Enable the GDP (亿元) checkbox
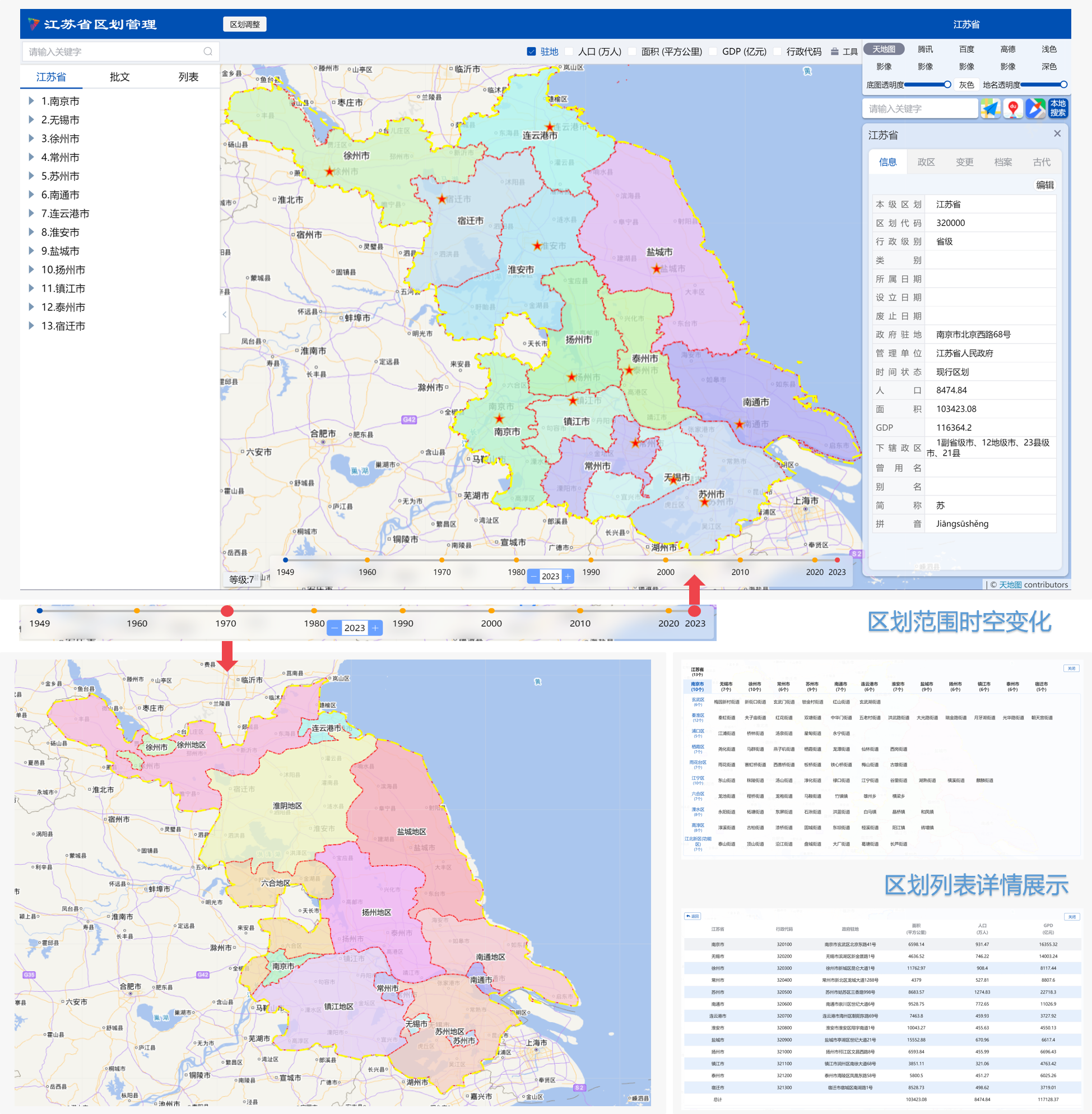 click(713, 52)
